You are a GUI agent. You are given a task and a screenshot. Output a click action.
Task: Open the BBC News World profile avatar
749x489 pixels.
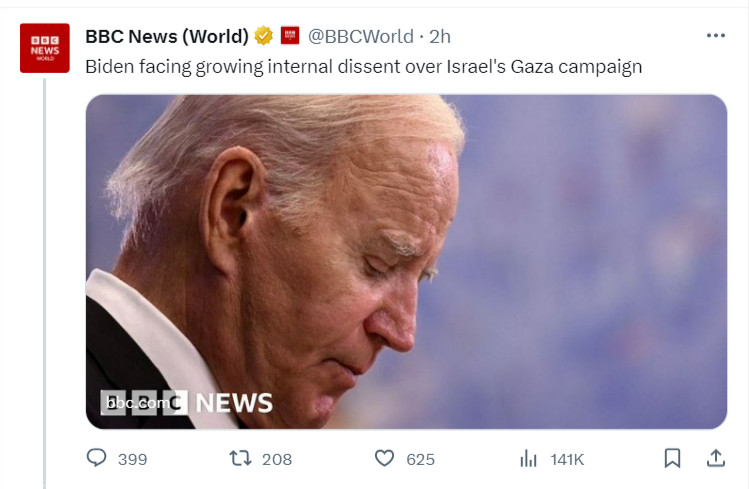tap(45, 48)
